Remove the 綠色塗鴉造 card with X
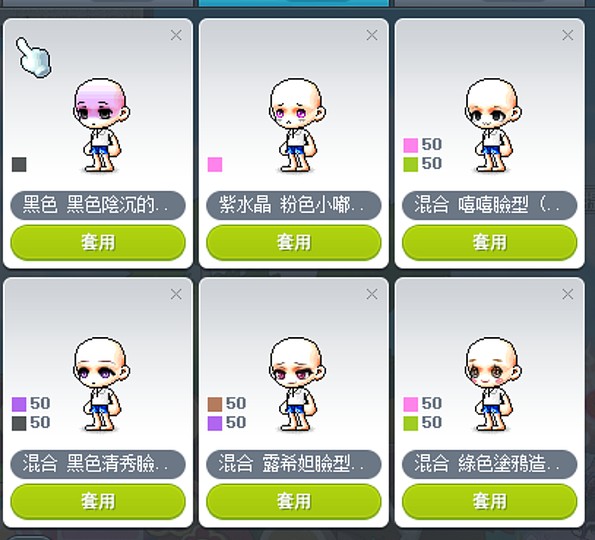Viewport: 595px width, 540px height. pos(568,294)
